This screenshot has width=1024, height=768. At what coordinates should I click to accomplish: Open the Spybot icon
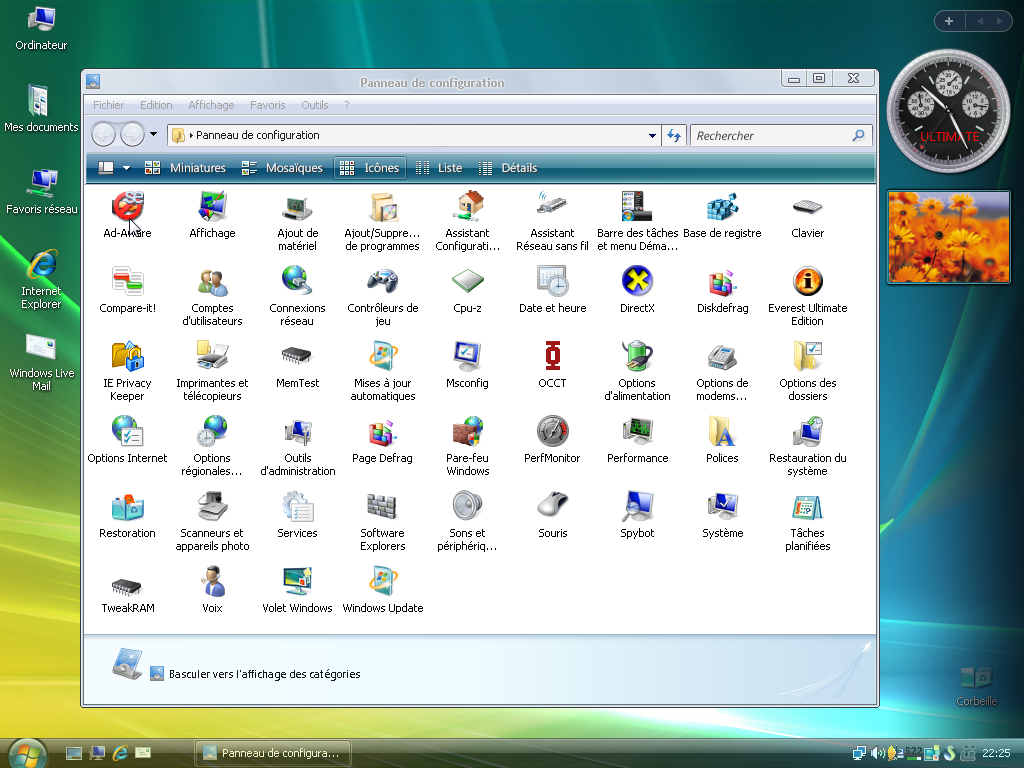637,507
